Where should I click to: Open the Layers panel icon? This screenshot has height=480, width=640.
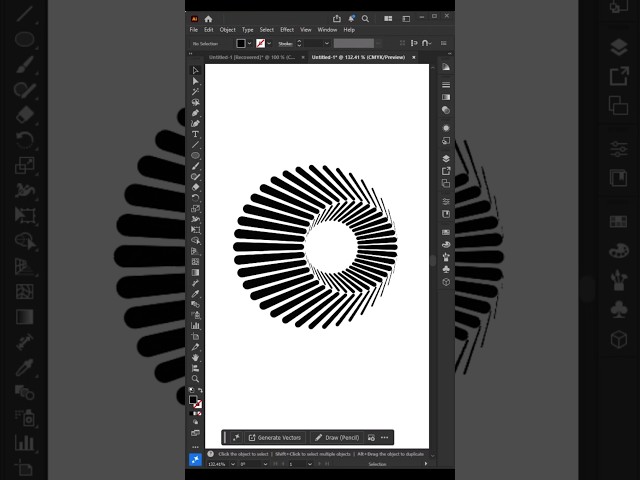(x=446, y=158)
